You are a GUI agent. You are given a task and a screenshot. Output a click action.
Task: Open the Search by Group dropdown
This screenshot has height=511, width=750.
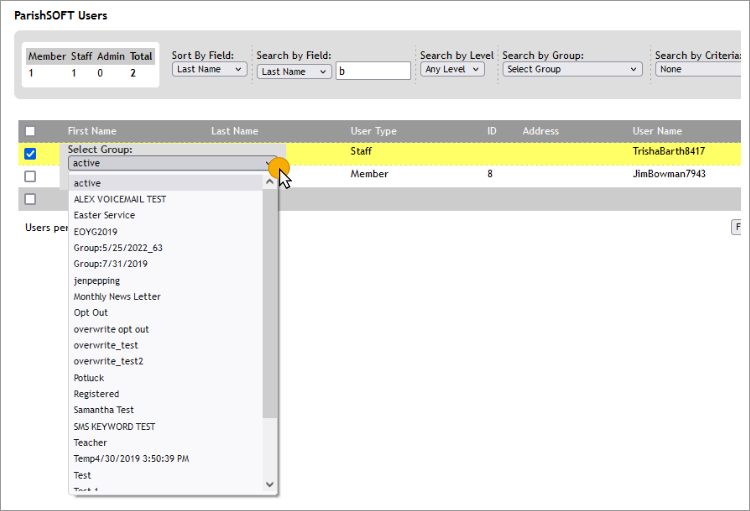click(x=572, y=69)
